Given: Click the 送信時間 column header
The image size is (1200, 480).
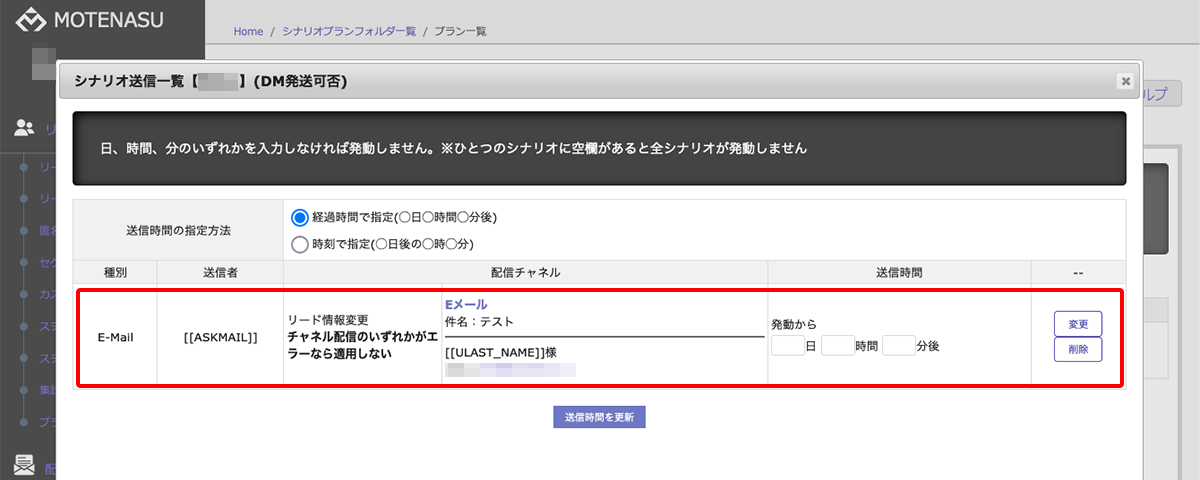Looking at the screenshot, I should (898, 272).
